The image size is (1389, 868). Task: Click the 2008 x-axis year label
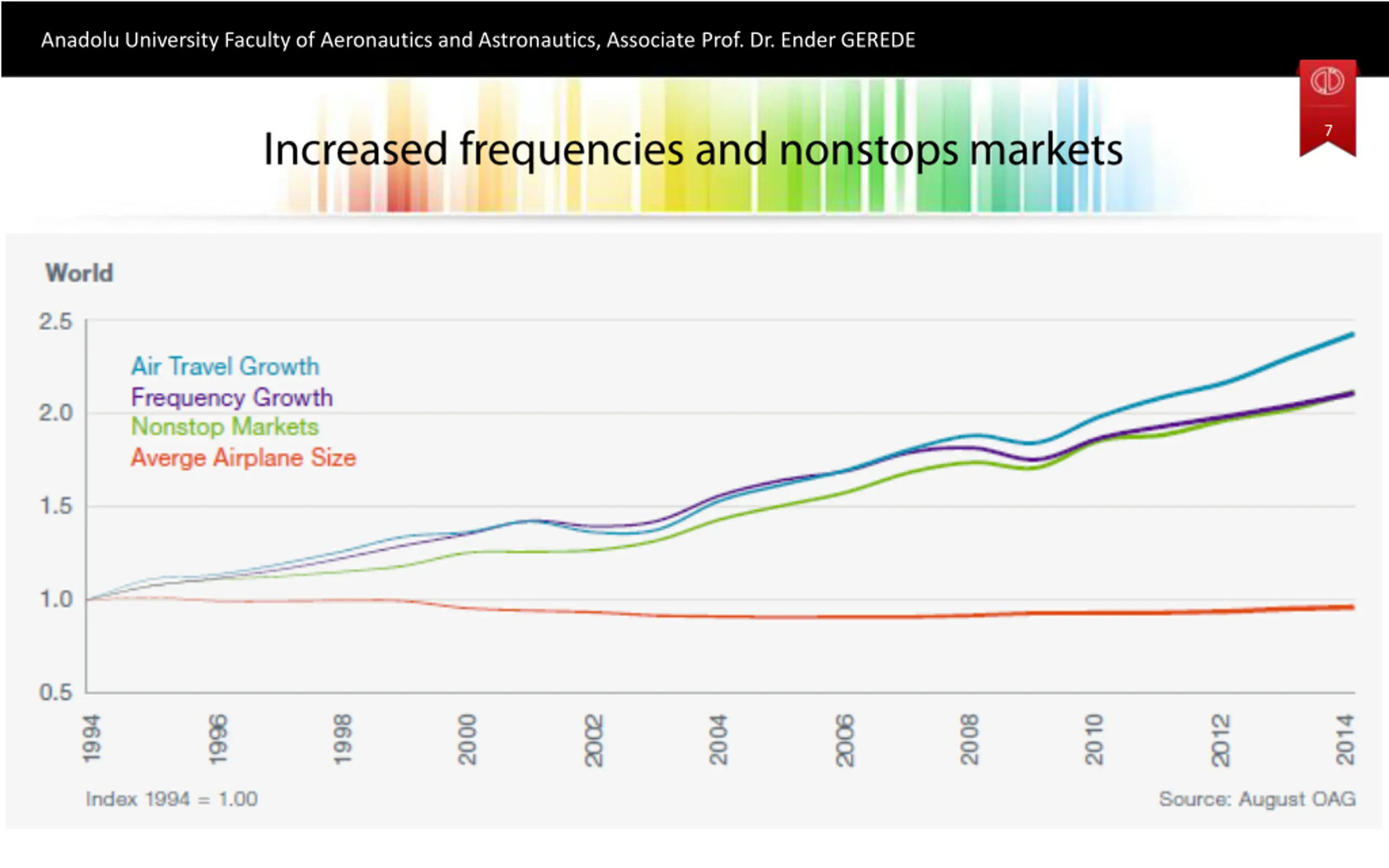[969, 739]
